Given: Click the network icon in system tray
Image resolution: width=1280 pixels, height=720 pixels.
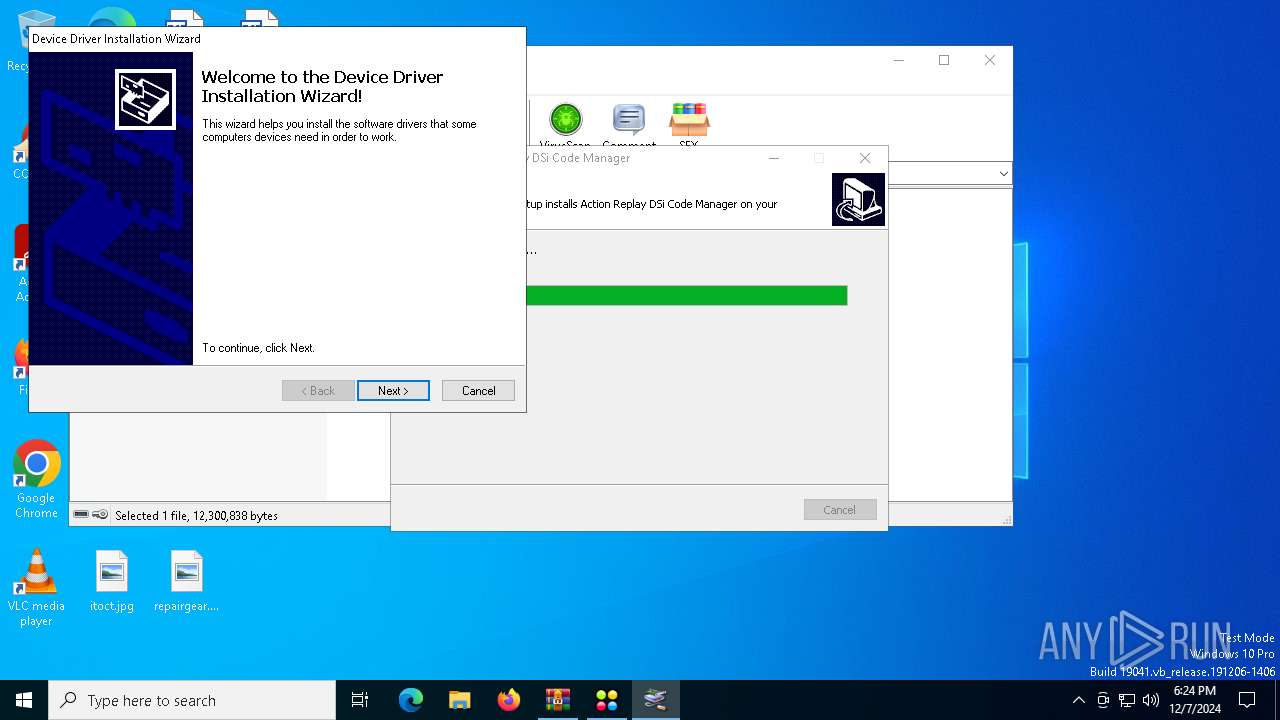Looking at the screenshot, I should coord(1127,700).
